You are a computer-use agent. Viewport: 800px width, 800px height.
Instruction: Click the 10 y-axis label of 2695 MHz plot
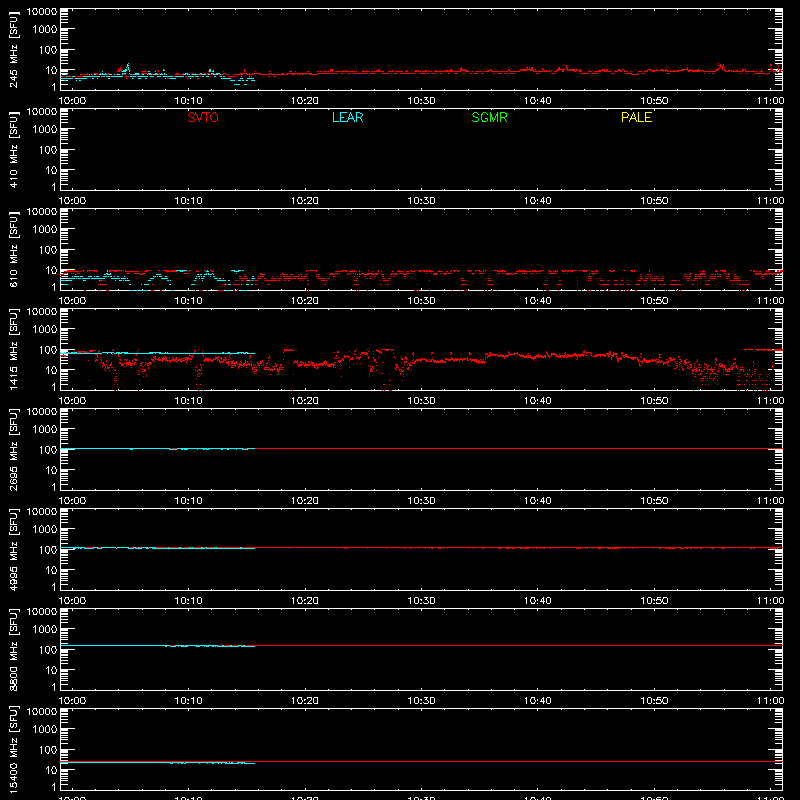click(51, 470)
